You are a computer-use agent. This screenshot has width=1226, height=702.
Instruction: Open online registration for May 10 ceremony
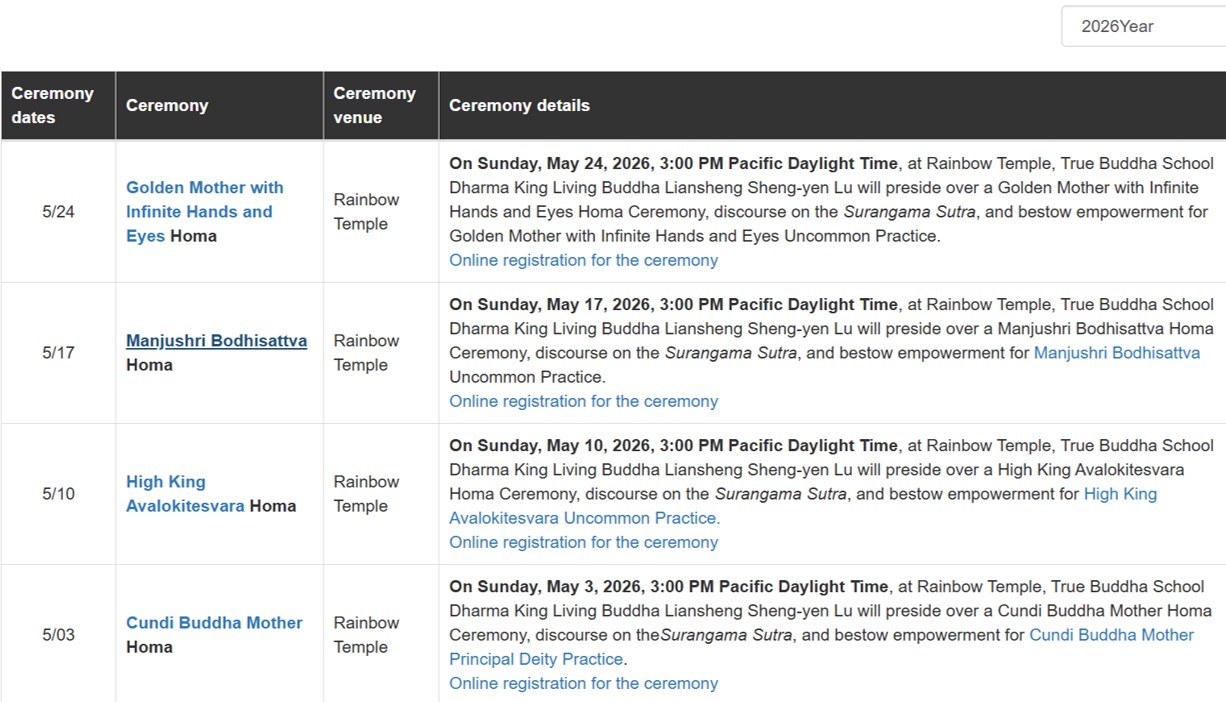click(583, 542)
